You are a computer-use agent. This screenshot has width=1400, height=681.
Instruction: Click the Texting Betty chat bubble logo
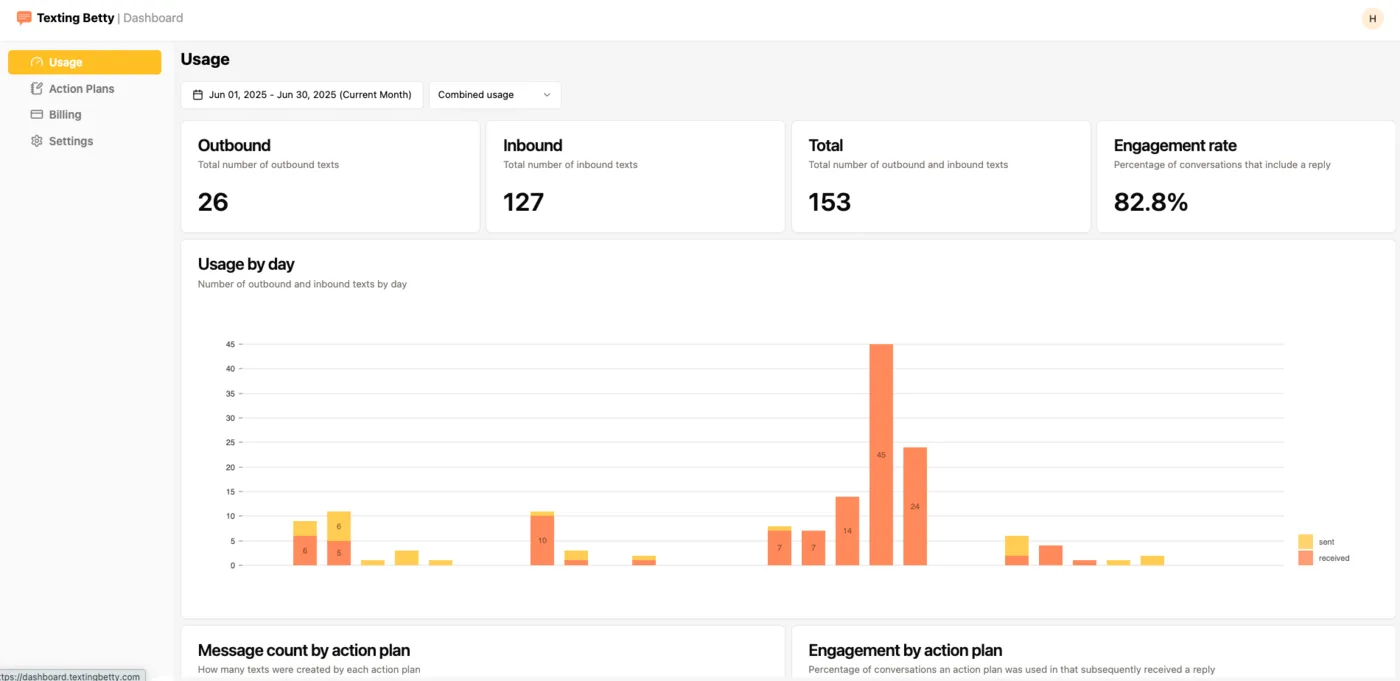[x=24, y=18]
